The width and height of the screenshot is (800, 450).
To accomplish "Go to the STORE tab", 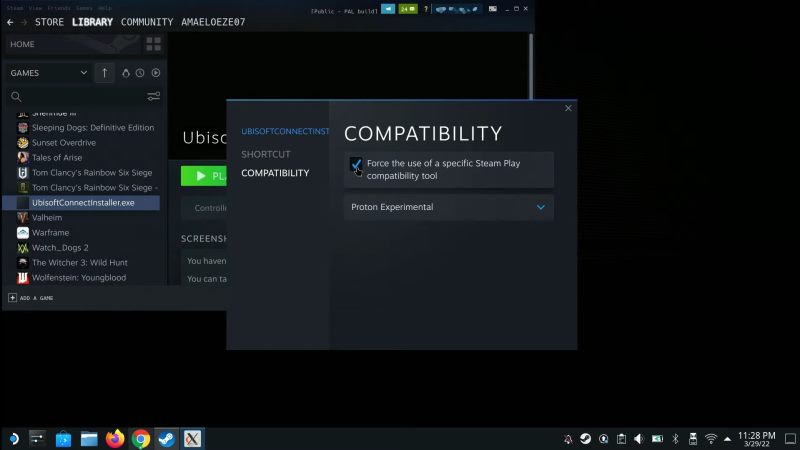I will coord(49,22).
